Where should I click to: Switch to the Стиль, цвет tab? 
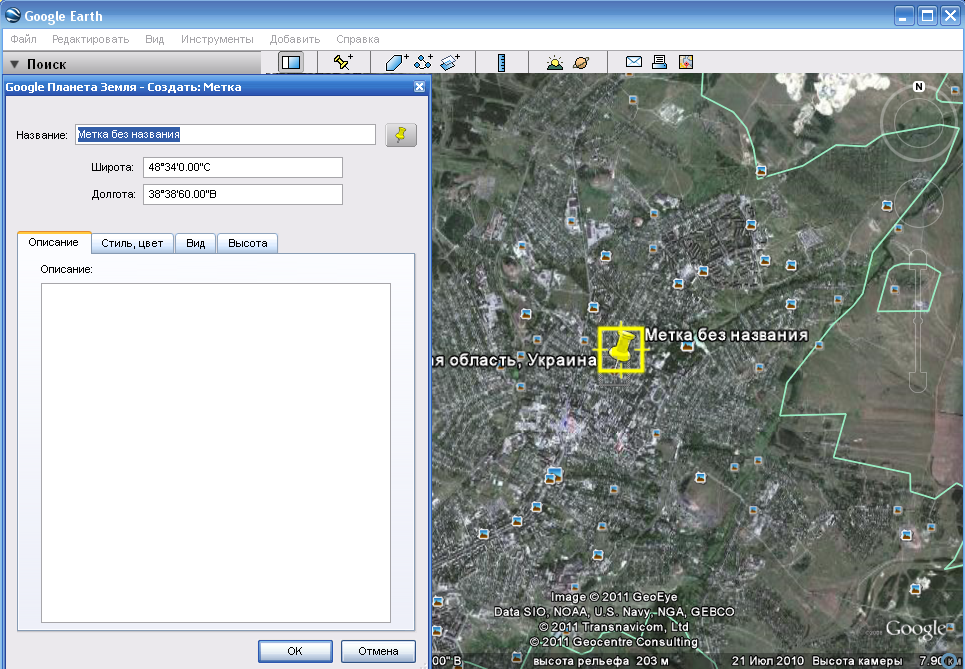(132, 243)
